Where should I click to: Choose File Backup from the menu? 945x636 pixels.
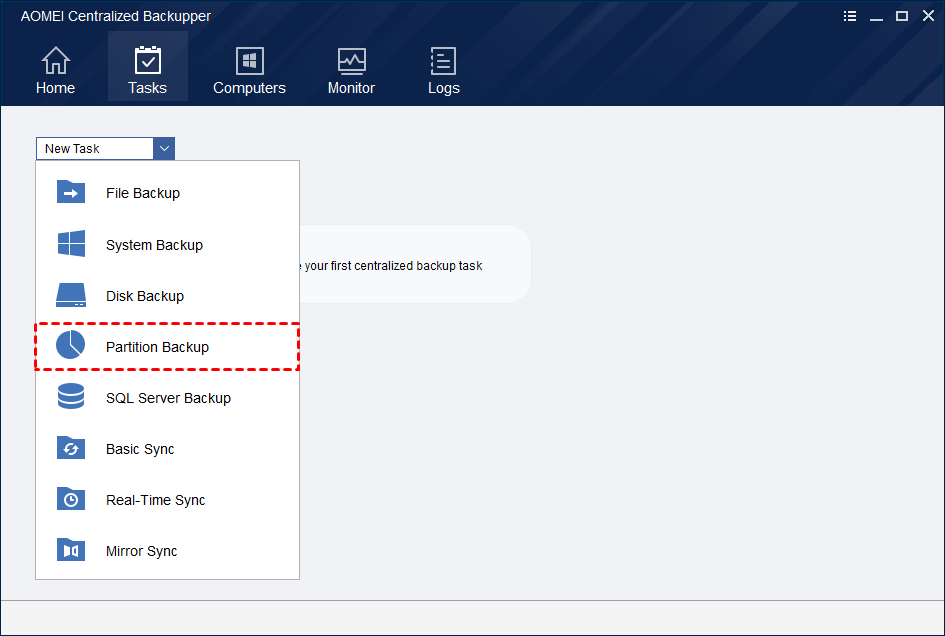pyautogui.click(x=168, y=193)
